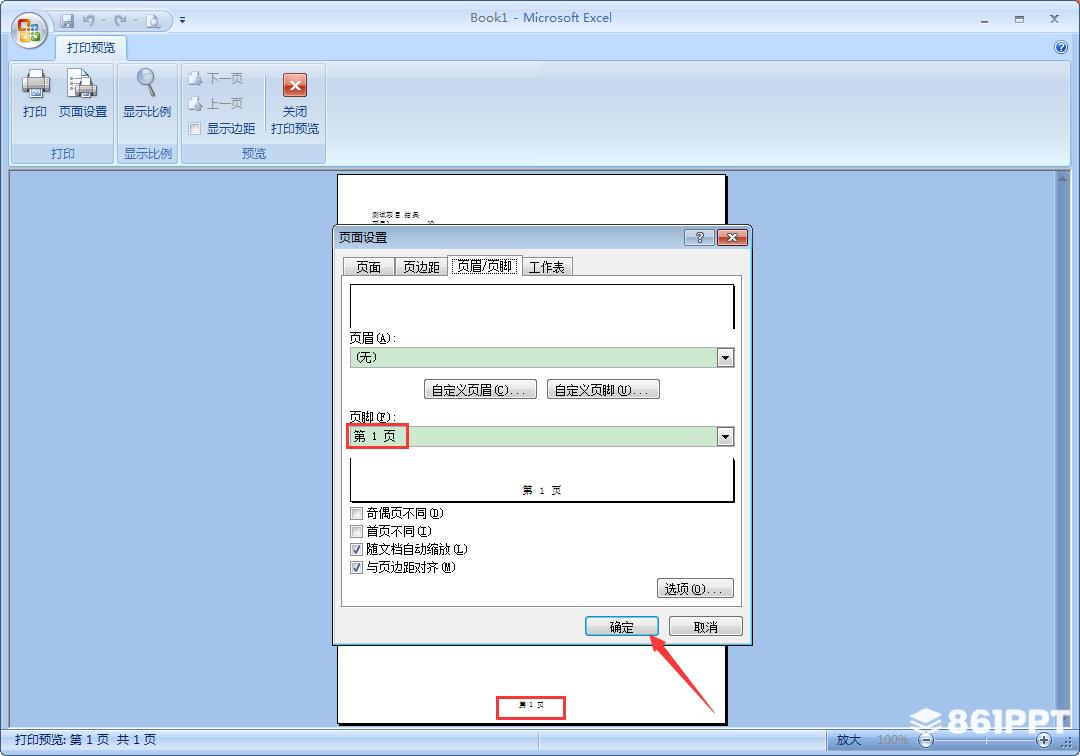The image size is (1080, 756).
Task: Click the Excel Help icon
Action: tap(1061, 47)
